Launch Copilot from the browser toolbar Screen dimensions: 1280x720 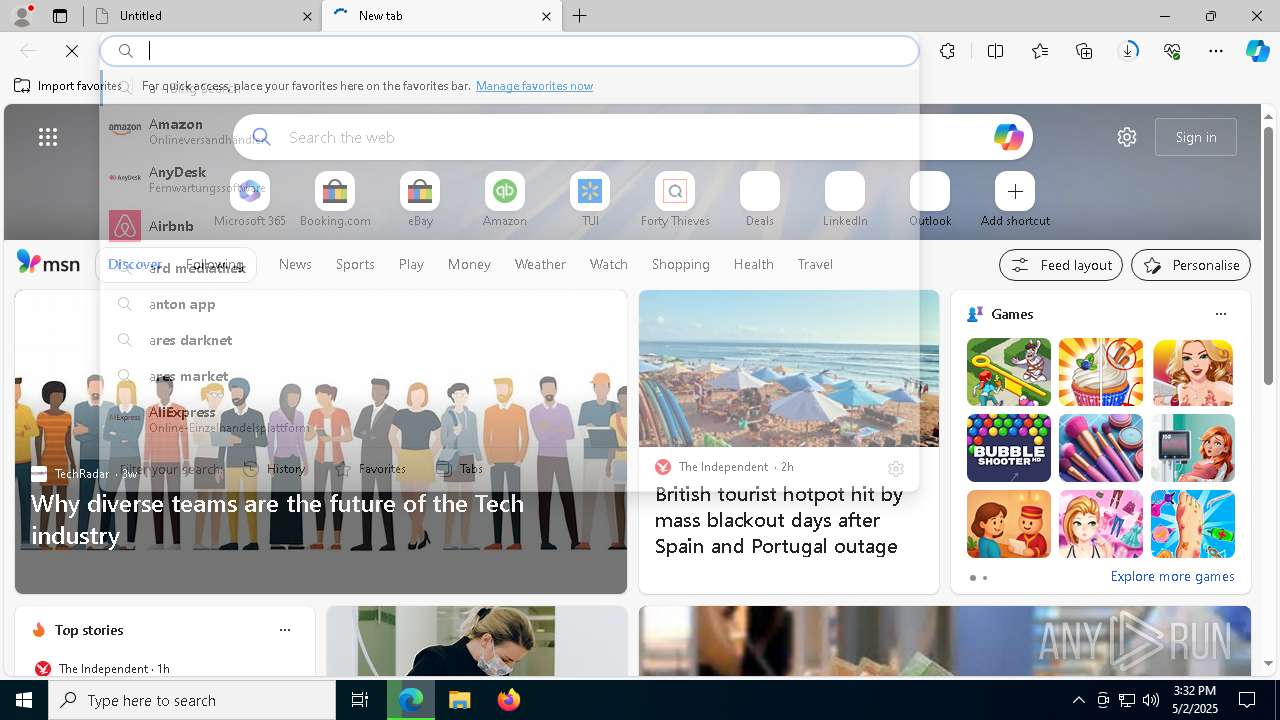pos(1257,51)
